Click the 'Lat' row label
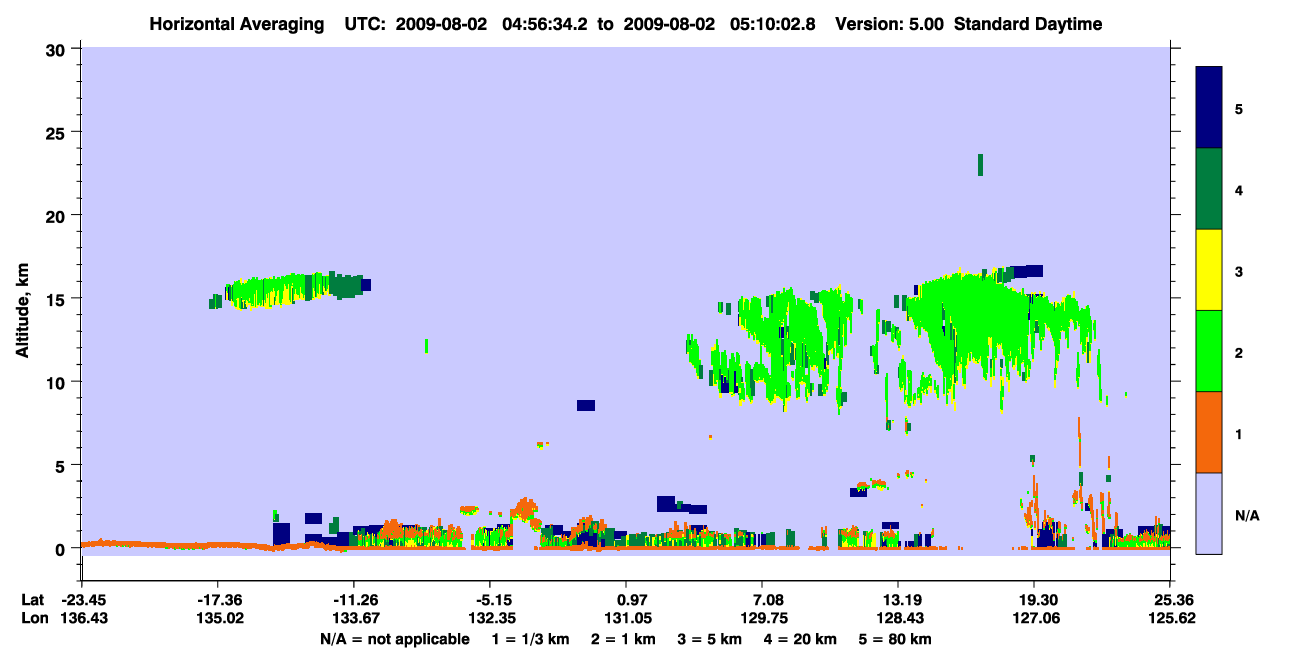Viewport: 1300px width, 667px height. (32, 599)
